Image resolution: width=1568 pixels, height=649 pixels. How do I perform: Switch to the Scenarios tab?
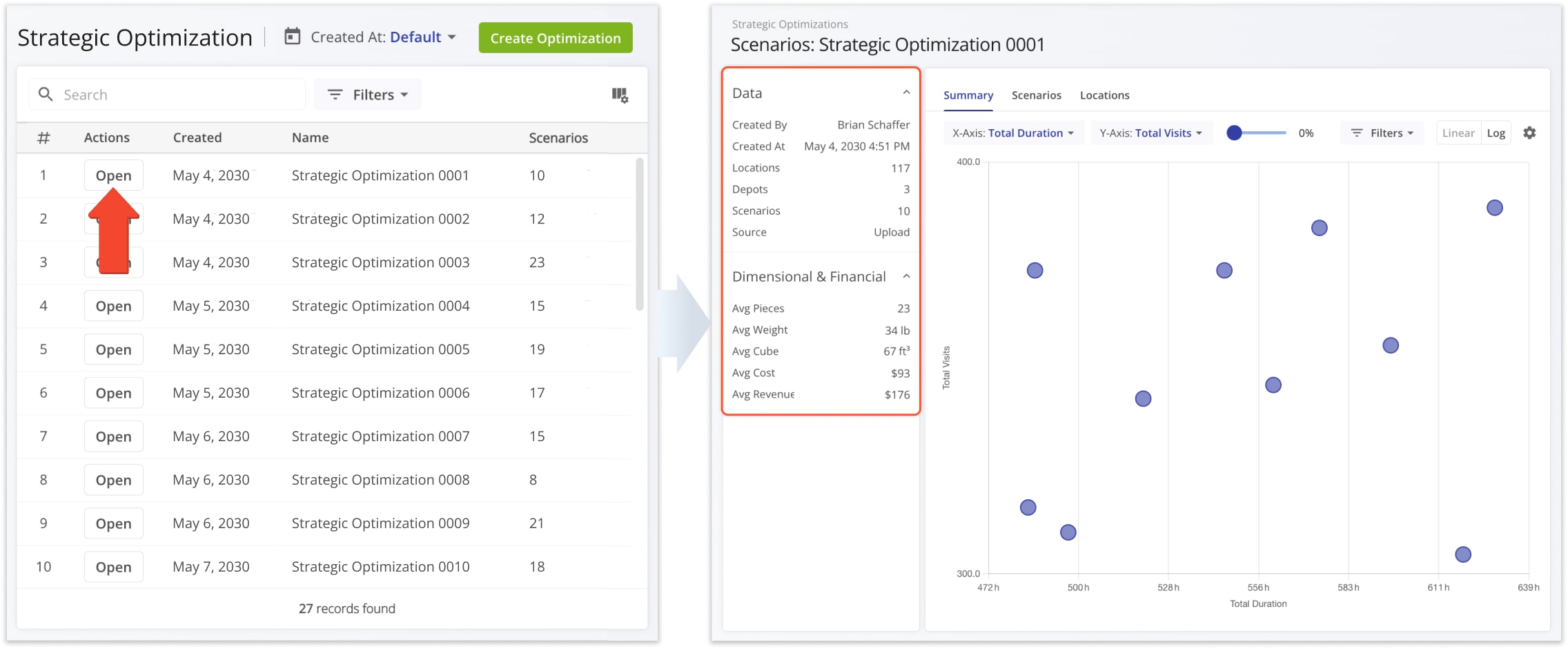(x=1036, y=95)
